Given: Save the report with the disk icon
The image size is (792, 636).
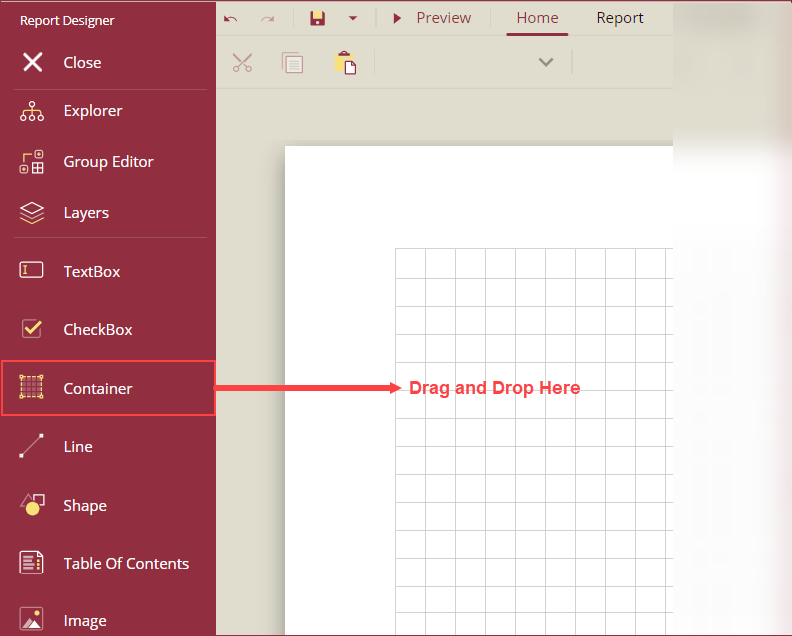Looking at the screenshot, I should click(318, 19).
